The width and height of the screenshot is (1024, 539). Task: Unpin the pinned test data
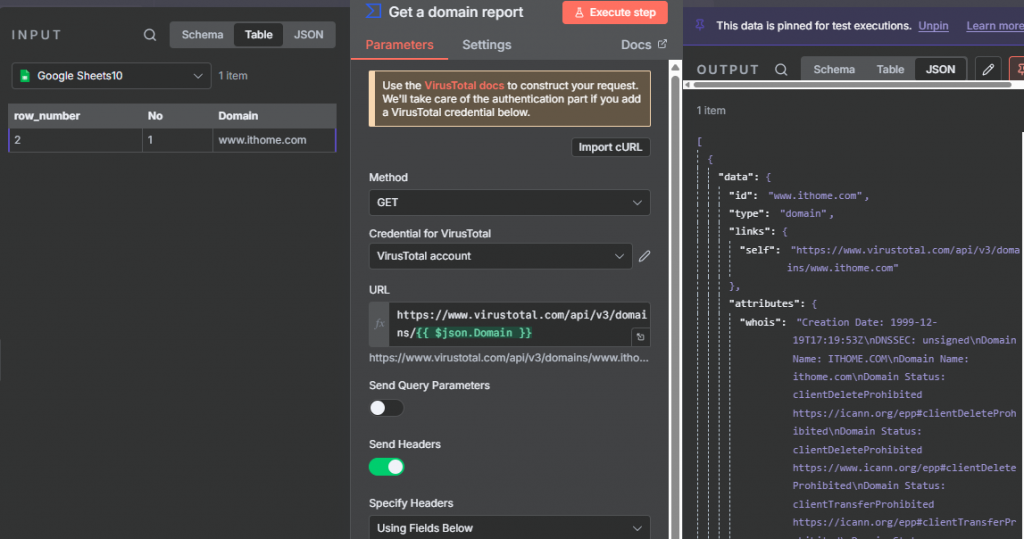coord(933,25)
